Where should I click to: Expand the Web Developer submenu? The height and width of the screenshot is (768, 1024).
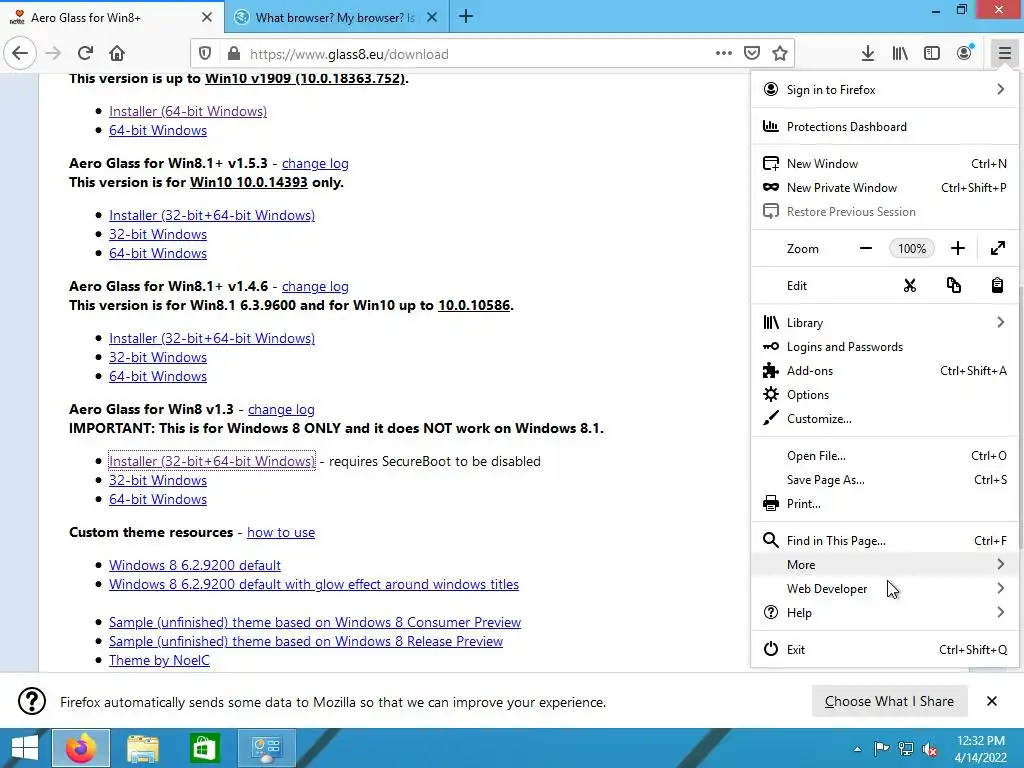click(885, 588)
